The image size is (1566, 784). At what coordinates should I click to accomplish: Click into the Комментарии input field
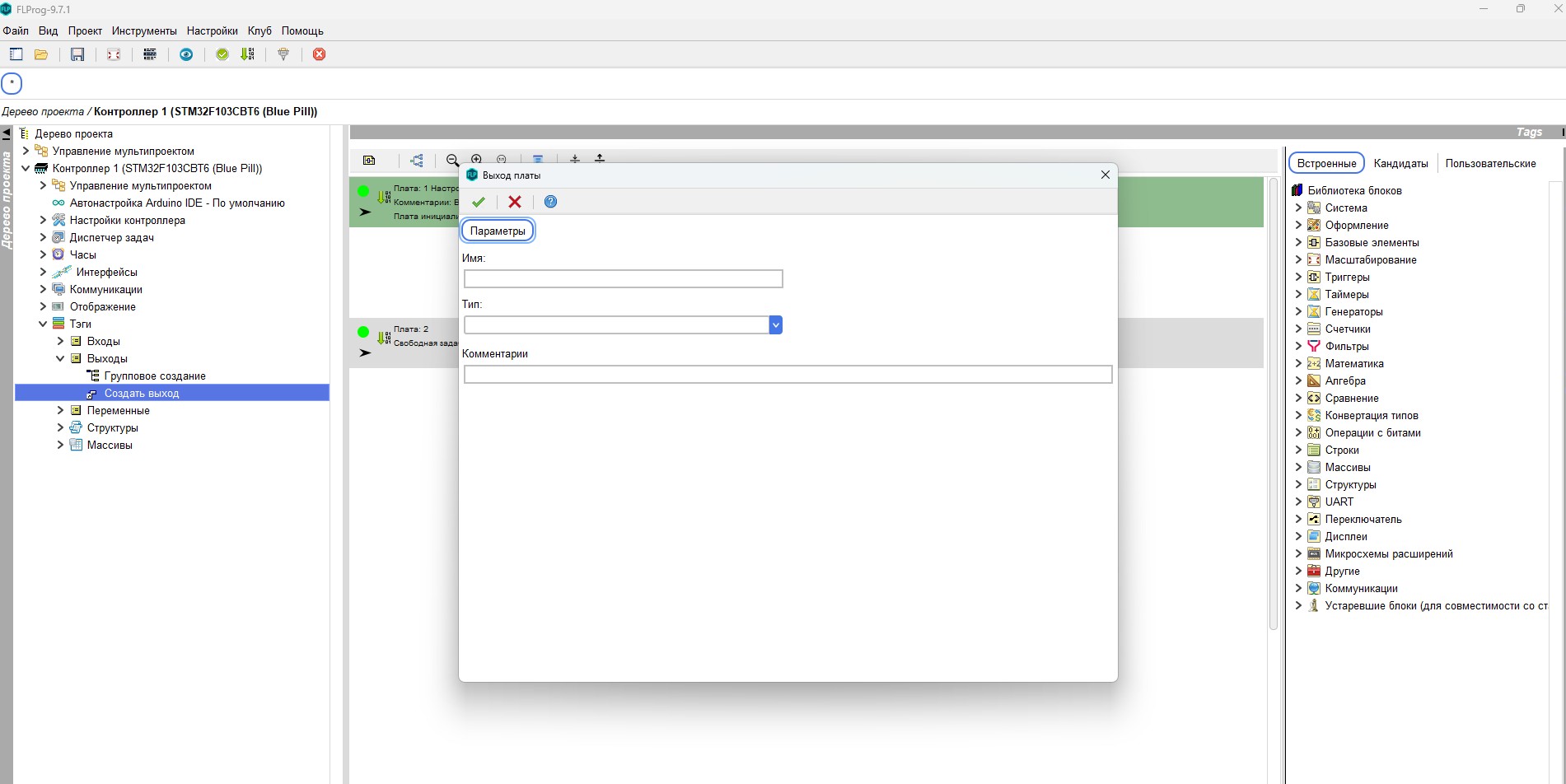point(788,375)
